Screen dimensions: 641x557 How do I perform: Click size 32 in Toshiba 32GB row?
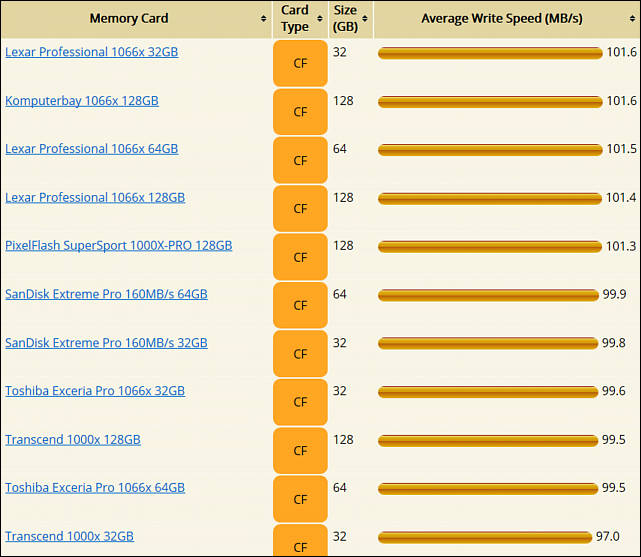340,391
